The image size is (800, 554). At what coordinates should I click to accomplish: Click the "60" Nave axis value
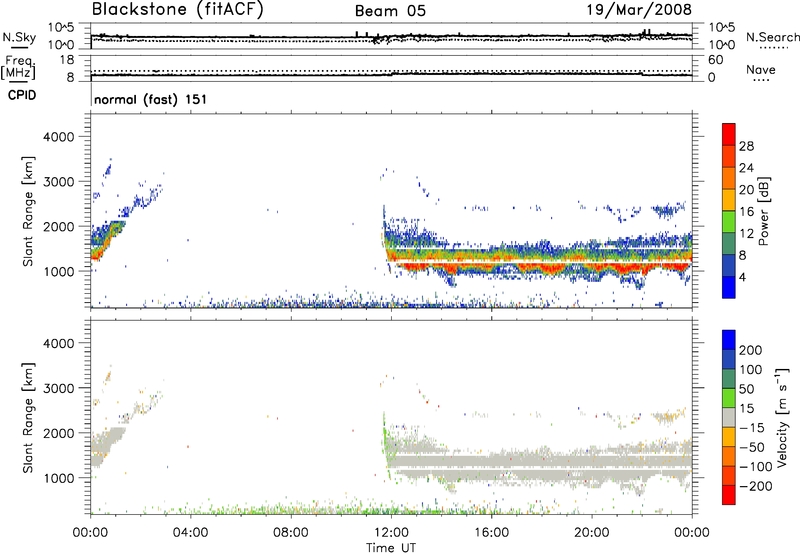[715, 60]
